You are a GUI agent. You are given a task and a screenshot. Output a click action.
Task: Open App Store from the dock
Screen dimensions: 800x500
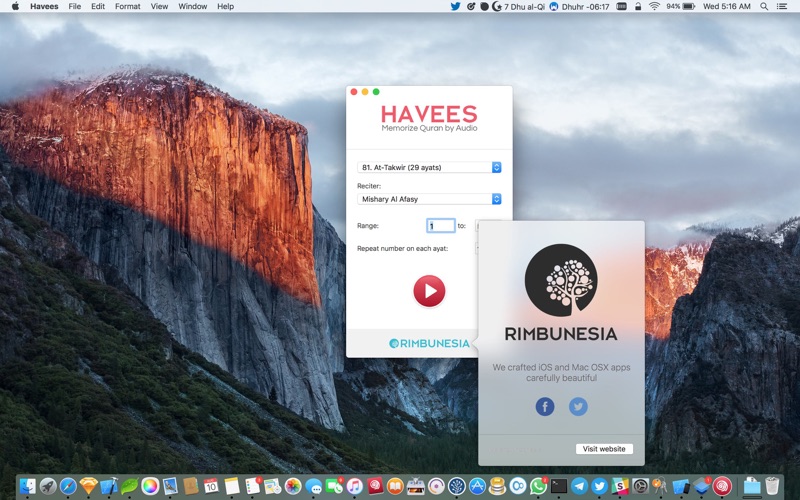point(477,486)
